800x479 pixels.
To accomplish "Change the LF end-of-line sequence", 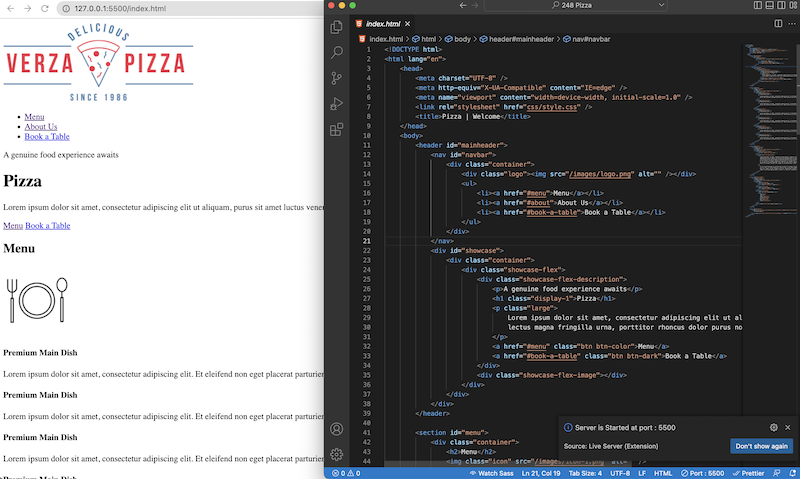I will pyautogui.click(x=642, y=473).
